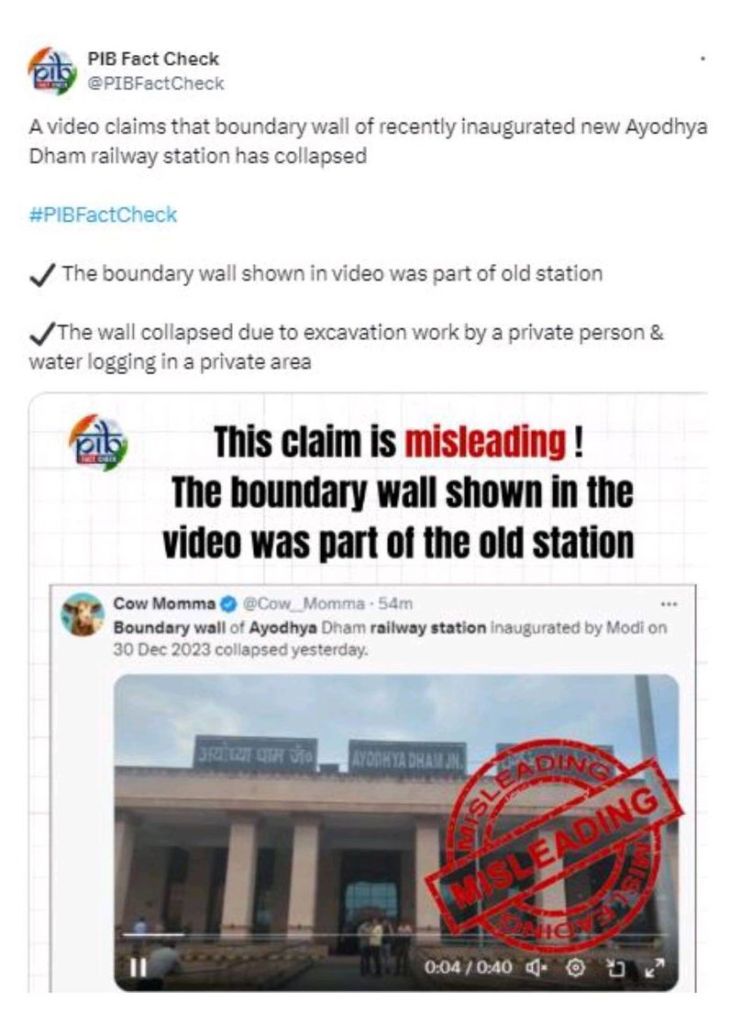The width and height of the screenshot is (741, 1024).
Task: Pause the embedded video
Action: pyautogui.click(x=138, y=967)
